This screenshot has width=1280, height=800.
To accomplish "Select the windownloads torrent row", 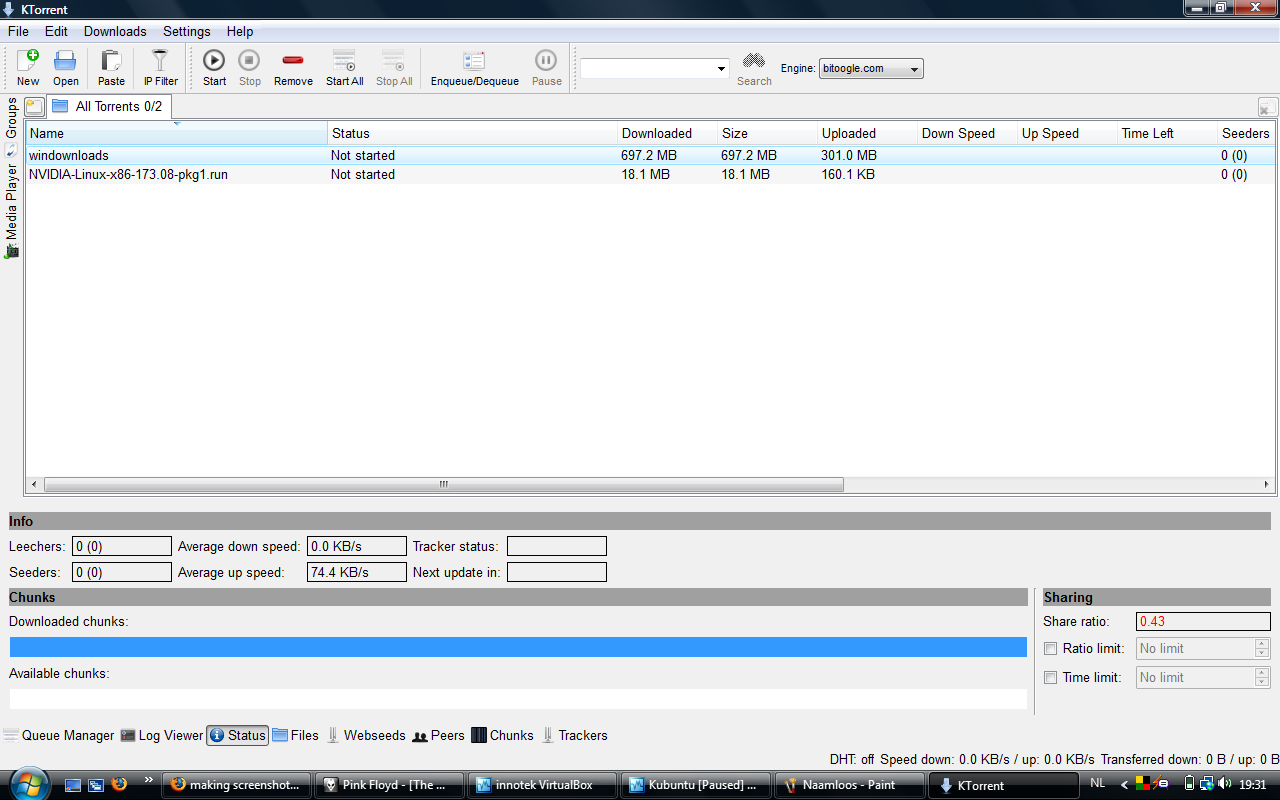I will (x=650, y=156).
